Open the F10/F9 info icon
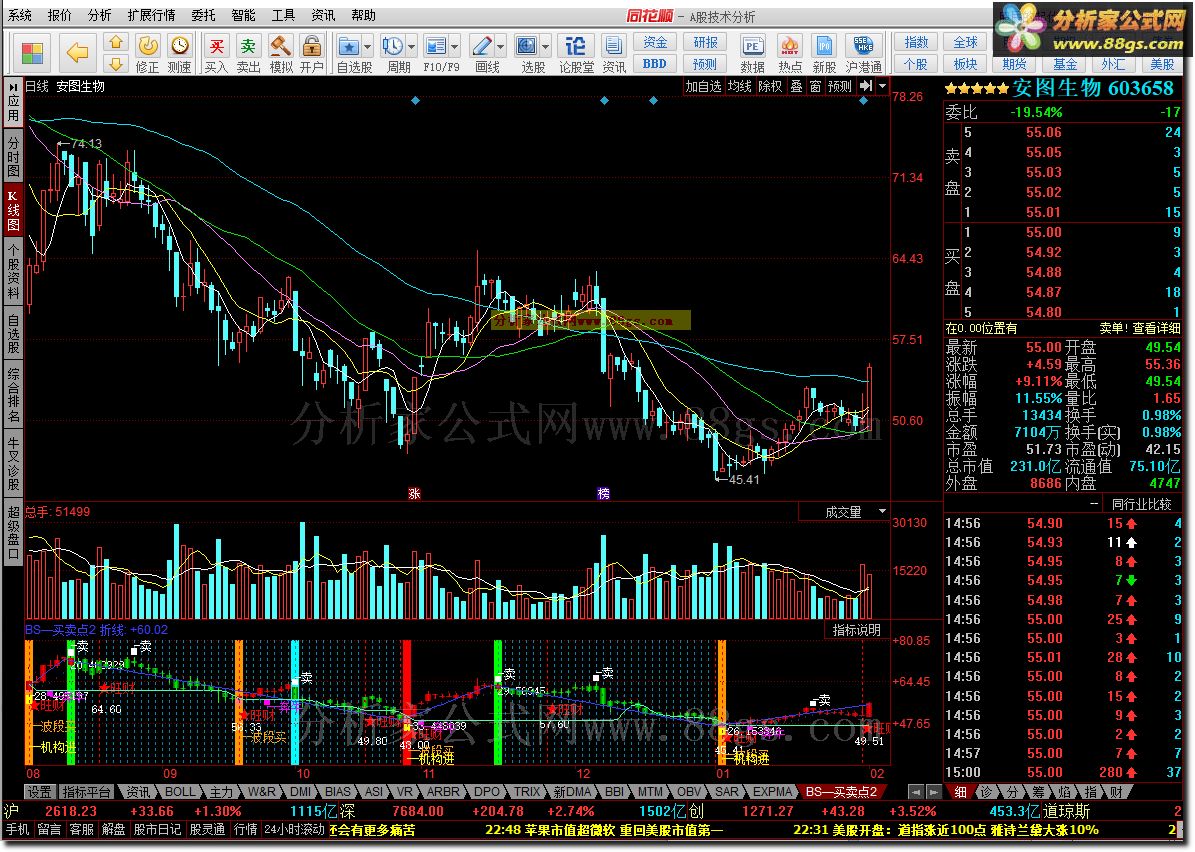Image resolution: width=1195 pixels, height=852 pixels. (436, 46)
